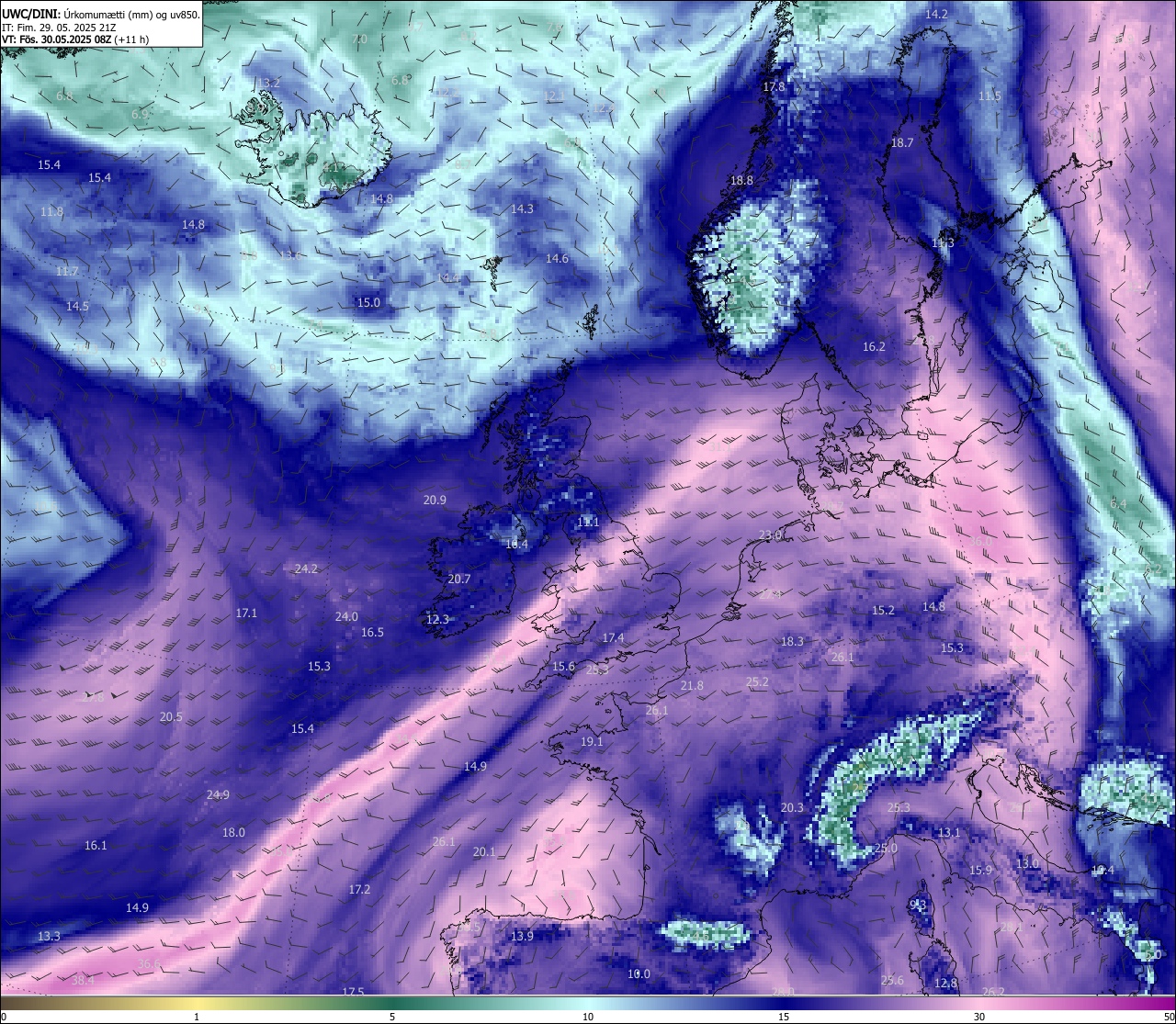Click the 14.5 value near the left edge
This screenshot has width=1176, height=1024.
77,307
